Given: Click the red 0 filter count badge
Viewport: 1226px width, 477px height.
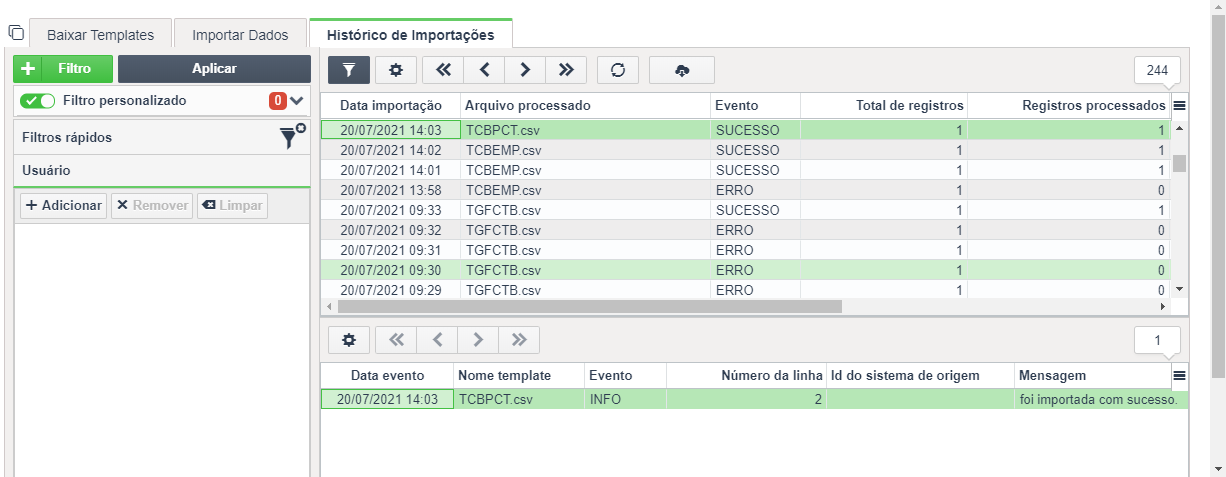Looking at the screenshot, I should 277,101.
